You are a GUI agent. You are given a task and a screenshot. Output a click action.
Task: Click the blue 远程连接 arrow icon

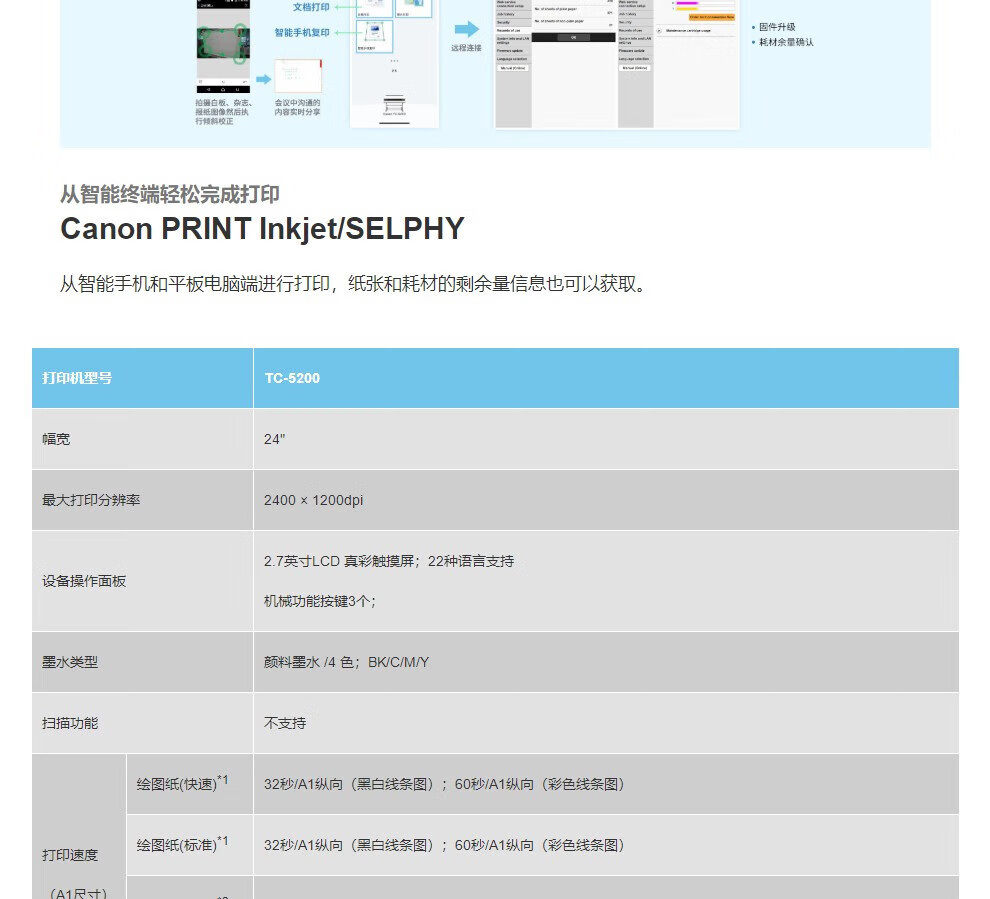[467, 29]
